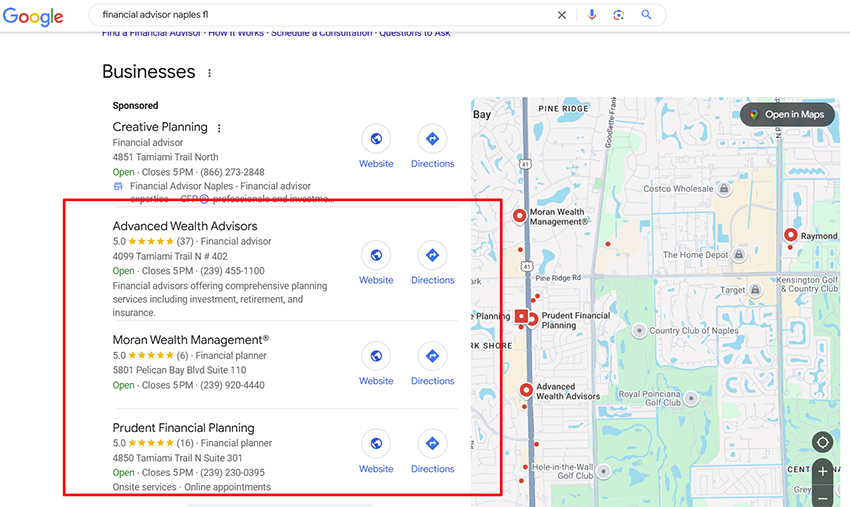
Task: Get directions to Prudent Financial Planning
Action: coord(432,444)
